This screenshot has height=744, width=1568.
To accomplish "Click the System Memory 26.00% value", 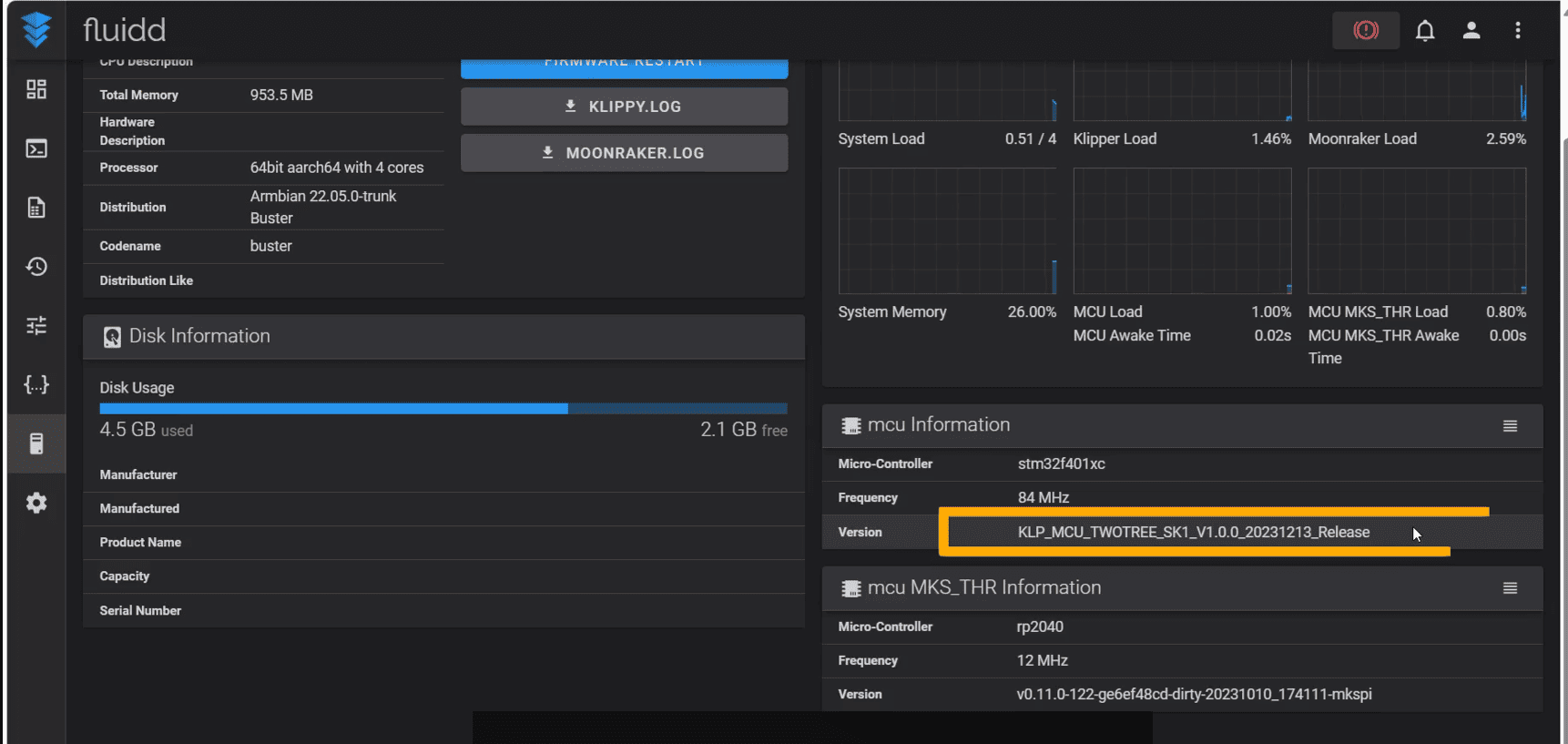I will tap(1032, 311).
